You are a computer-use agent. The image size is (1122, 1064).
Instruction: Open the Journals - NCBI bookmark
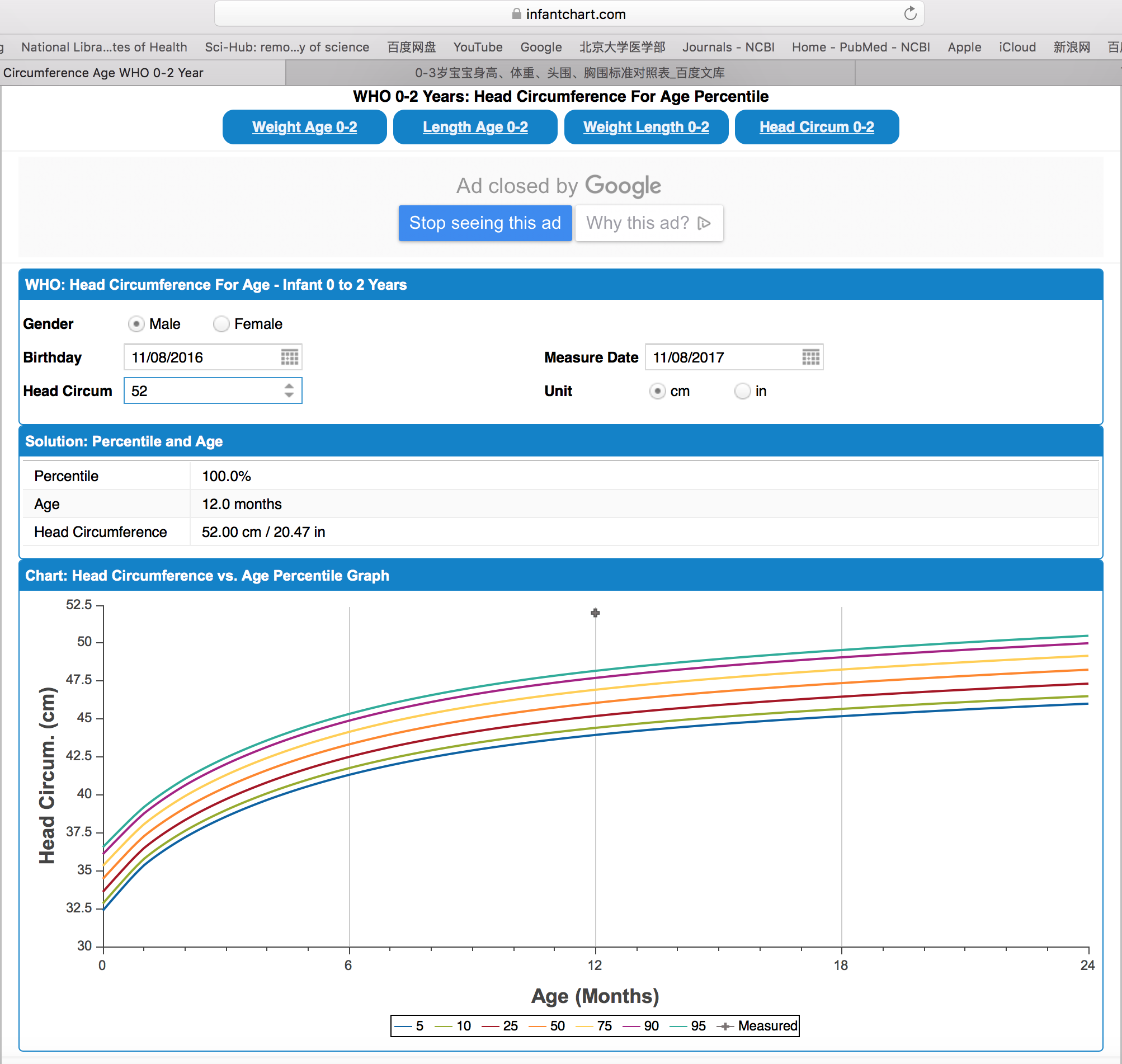[729, 47]
